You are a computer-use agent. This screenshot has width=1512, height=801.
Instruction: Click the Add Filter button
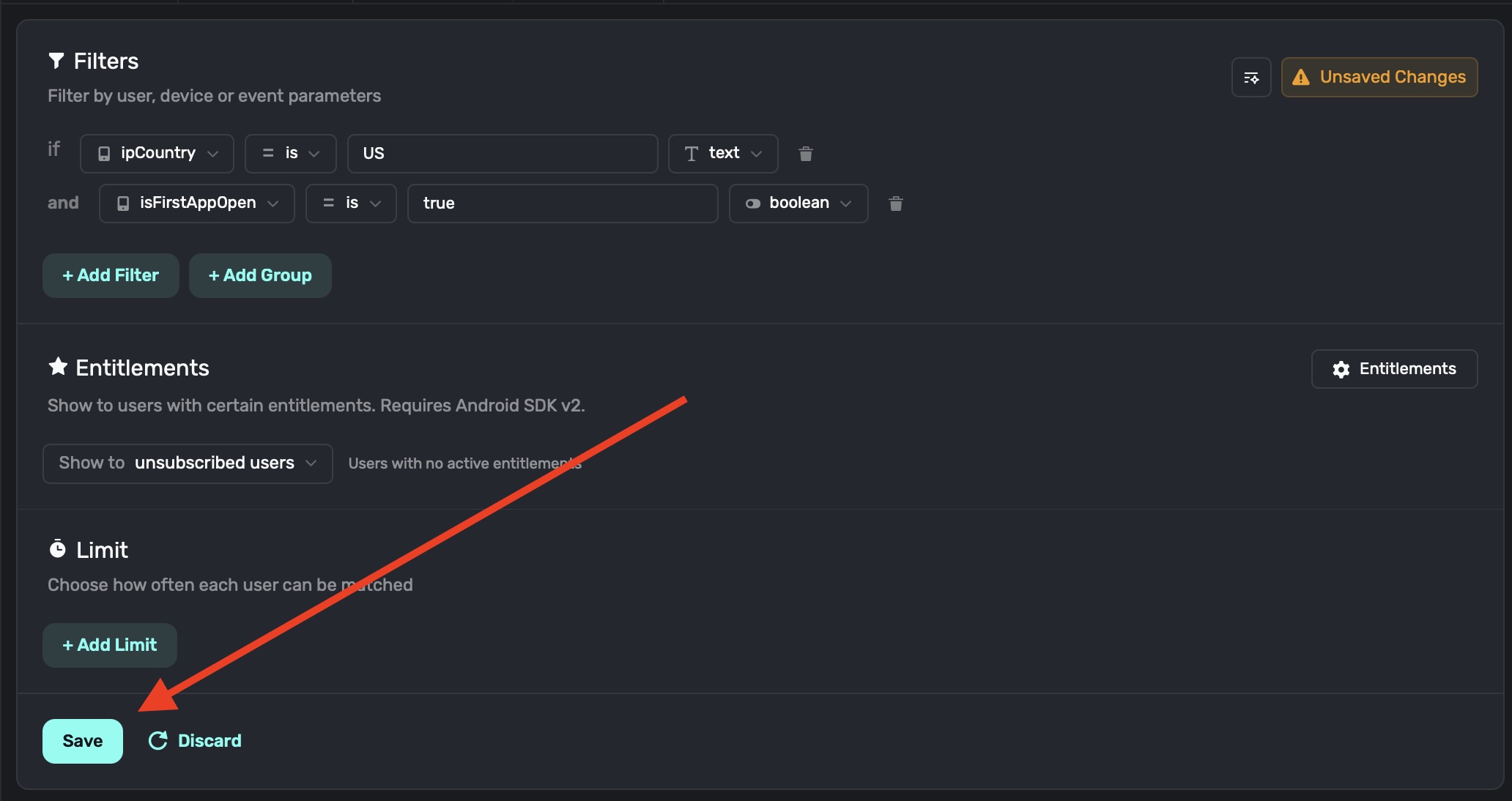pyautogui.click(x=111, y=275)
